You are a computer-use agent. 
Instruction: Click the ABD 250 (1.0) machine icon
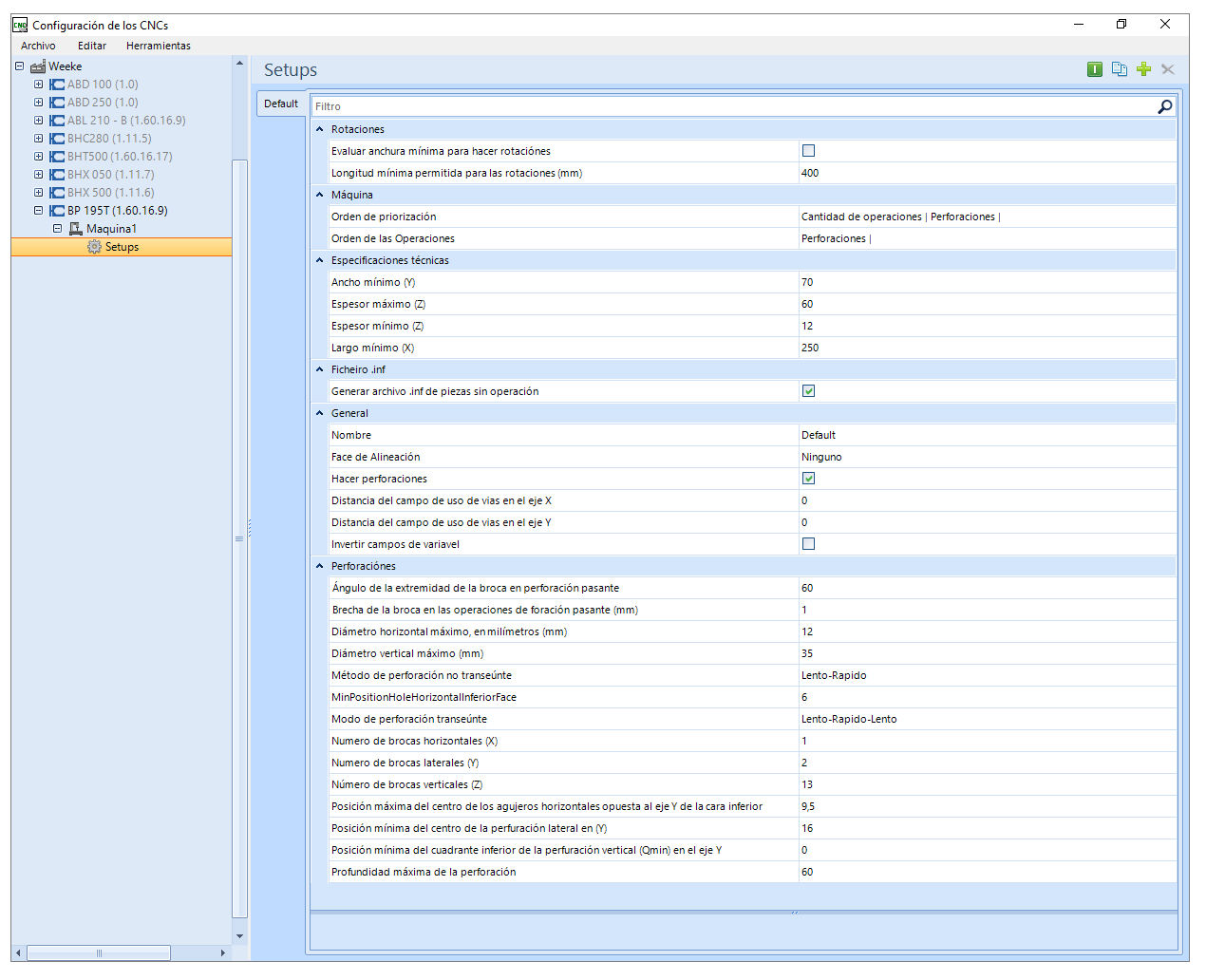pyautogui.click(x=57, y=103)
